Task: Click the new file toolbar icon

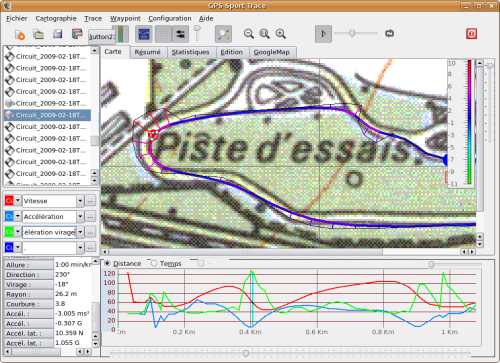Action: [x=20, y=34]
